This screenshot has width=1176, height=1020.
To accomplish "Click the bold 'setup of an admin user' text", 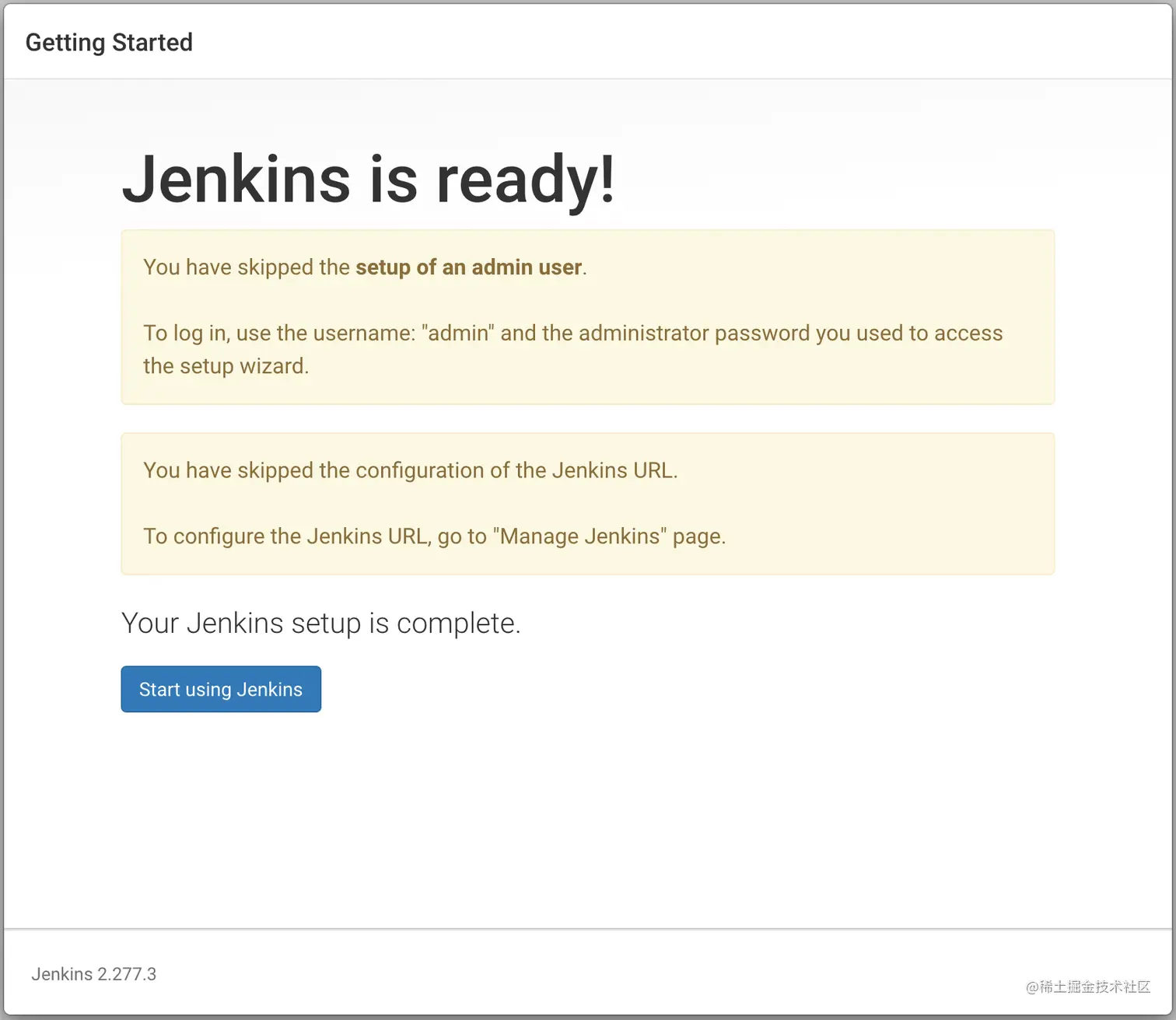I will pyautogui.click(x=468, y=267).
